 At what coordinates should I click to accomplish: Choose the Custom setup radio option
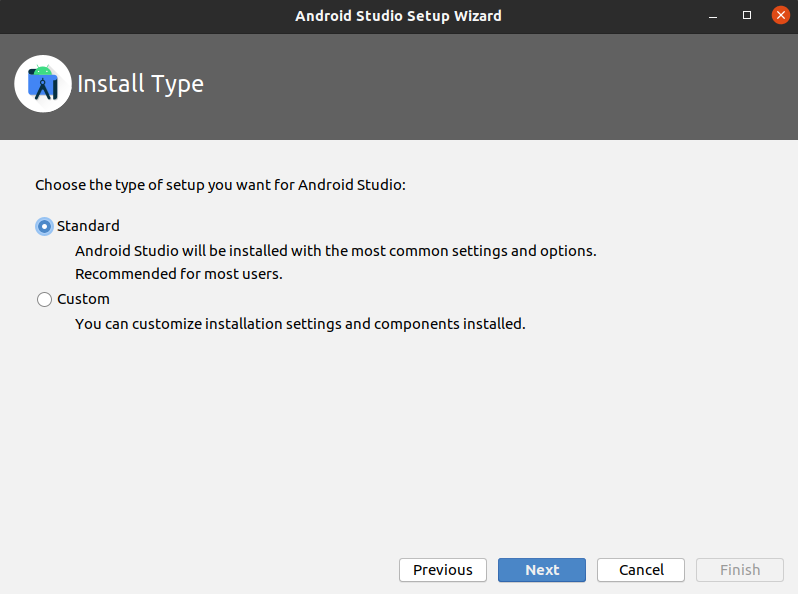point(44,299)
